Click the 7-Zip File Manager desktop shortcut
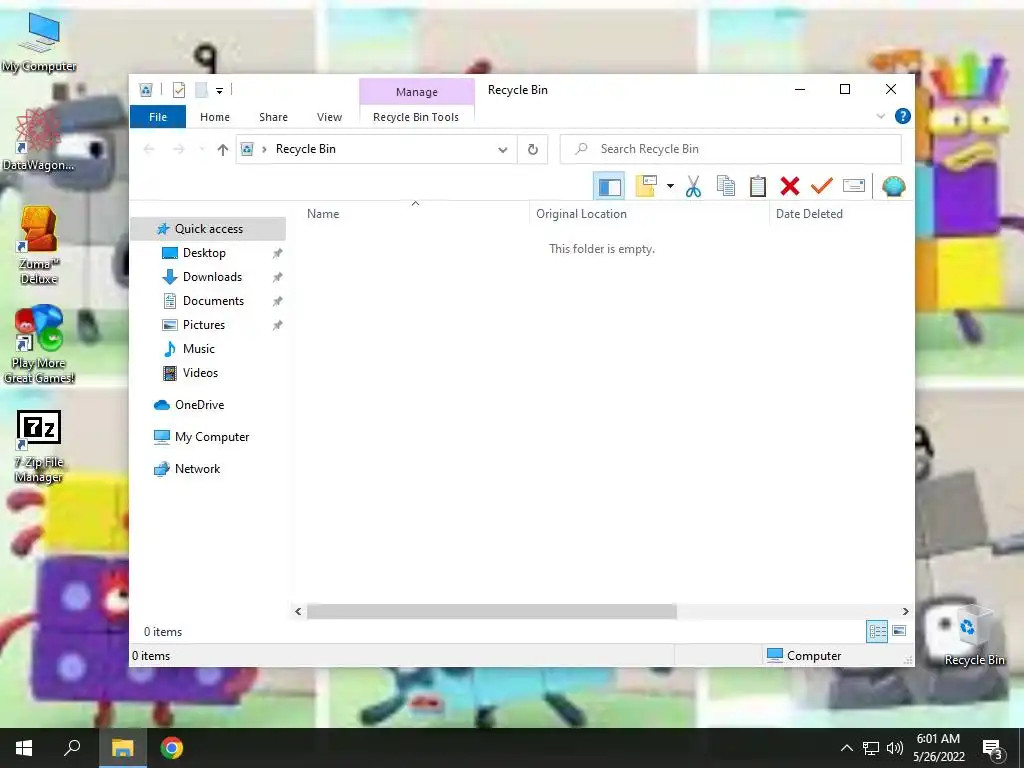 click(x=39, y=447)
